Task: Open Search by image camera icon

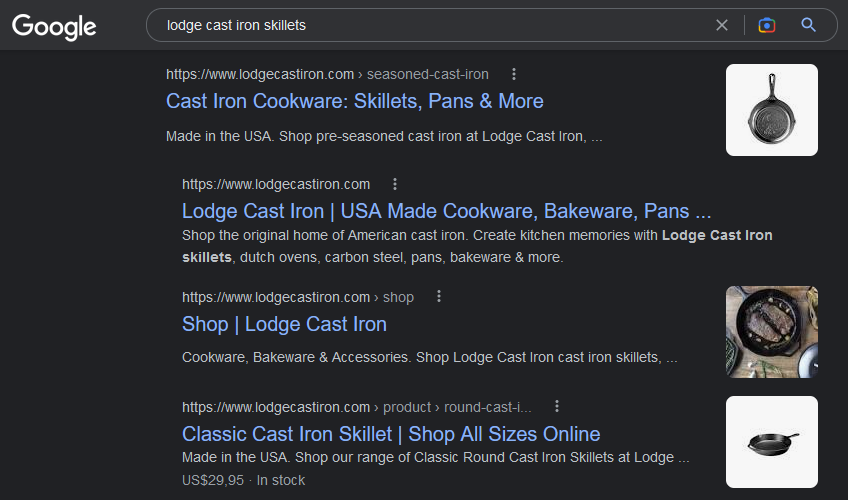Action: 767,25
